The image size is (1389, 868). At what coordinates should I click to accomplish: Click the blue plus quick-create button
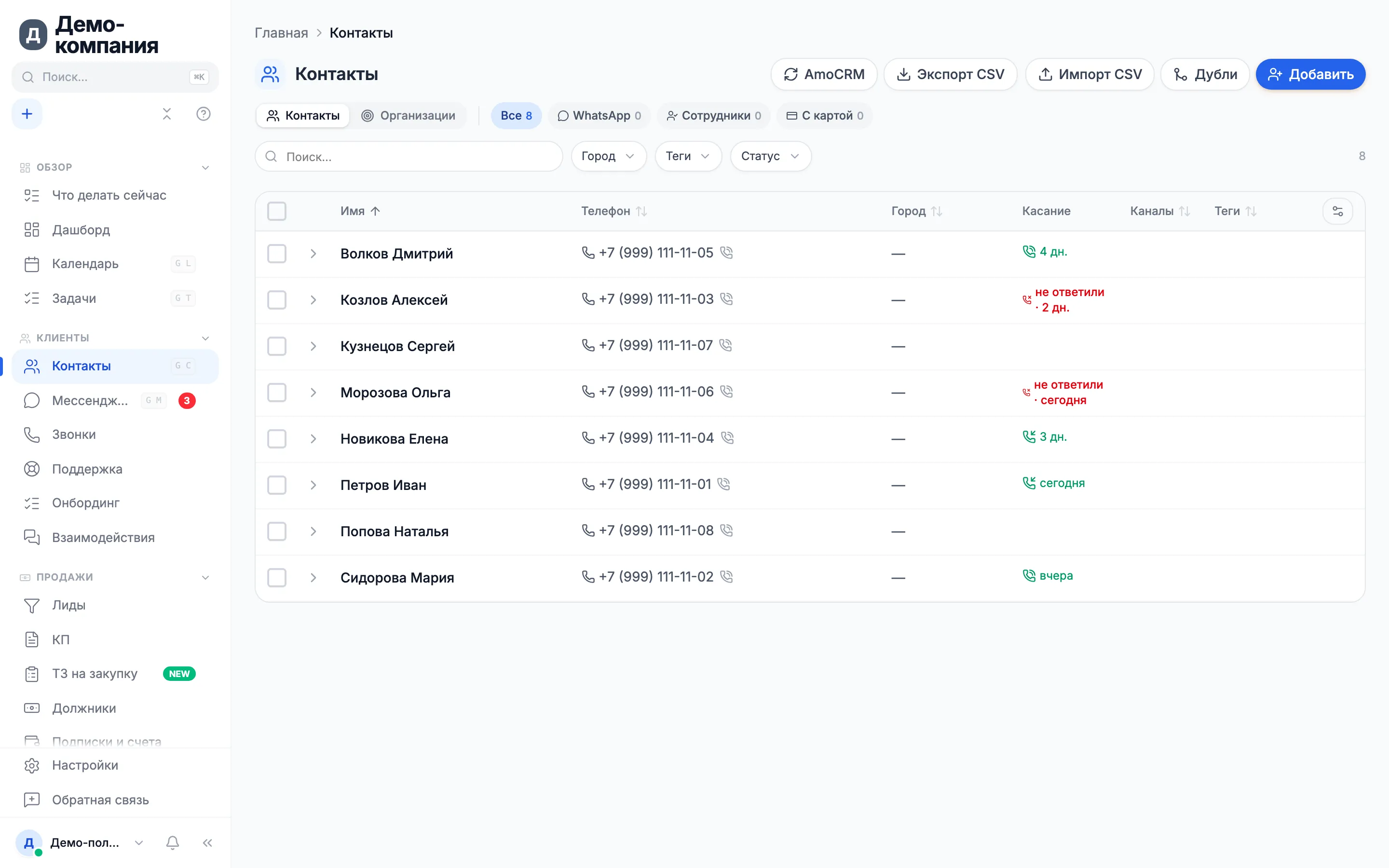pyautogui.click(x=27, y=114)
